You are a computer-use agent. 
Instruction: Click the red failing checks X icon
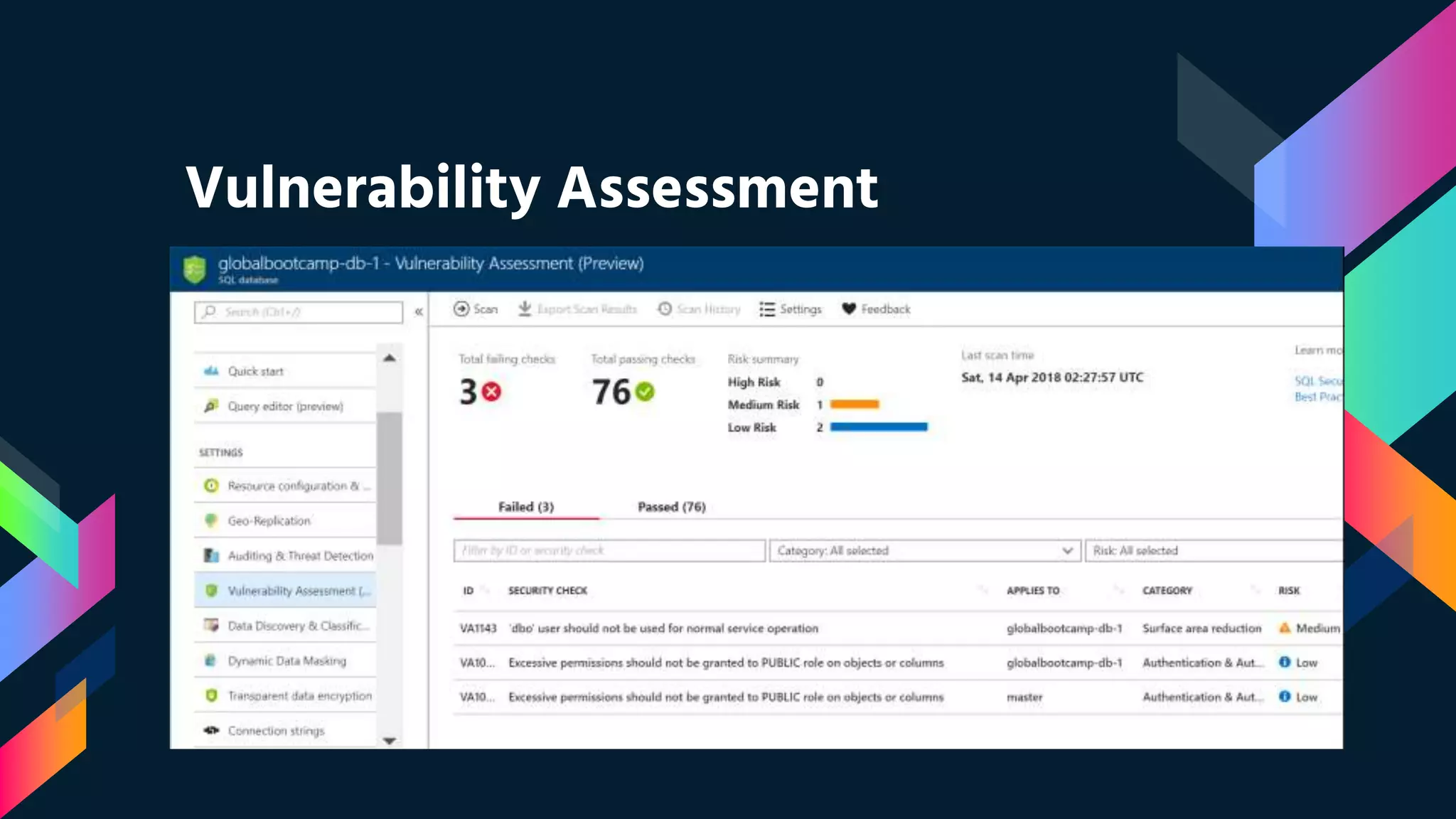coord(491,392)
